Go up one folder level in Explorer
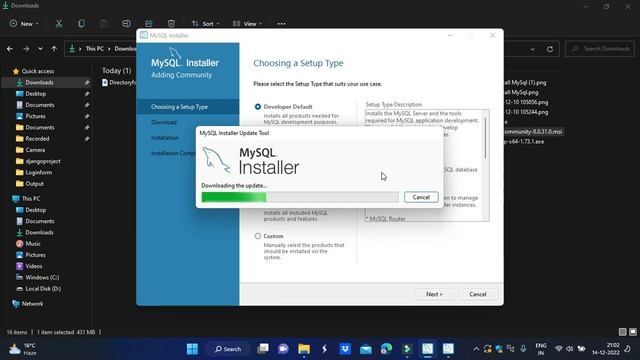 54,49
